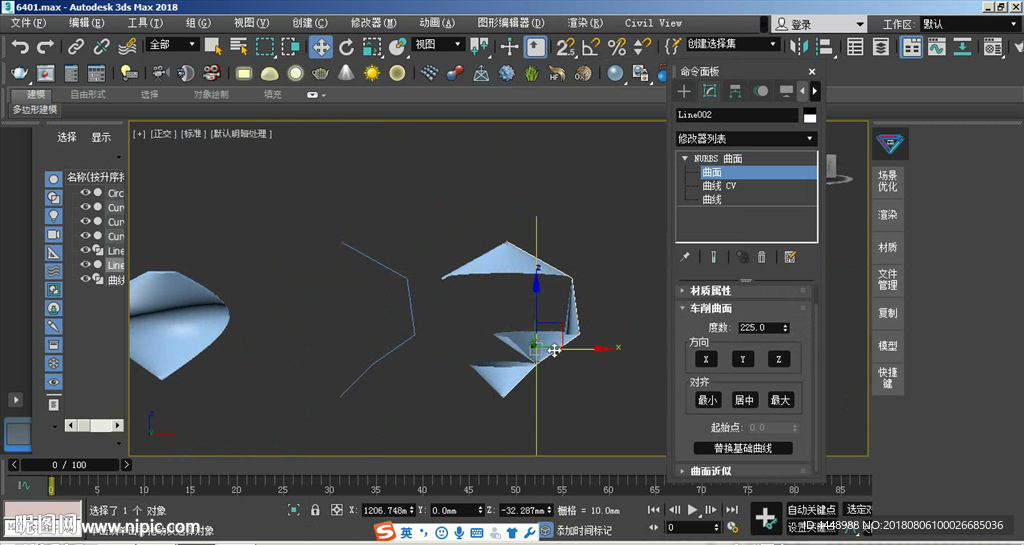
Task: Click the Undo arrow icon
Action: (20, 46)
